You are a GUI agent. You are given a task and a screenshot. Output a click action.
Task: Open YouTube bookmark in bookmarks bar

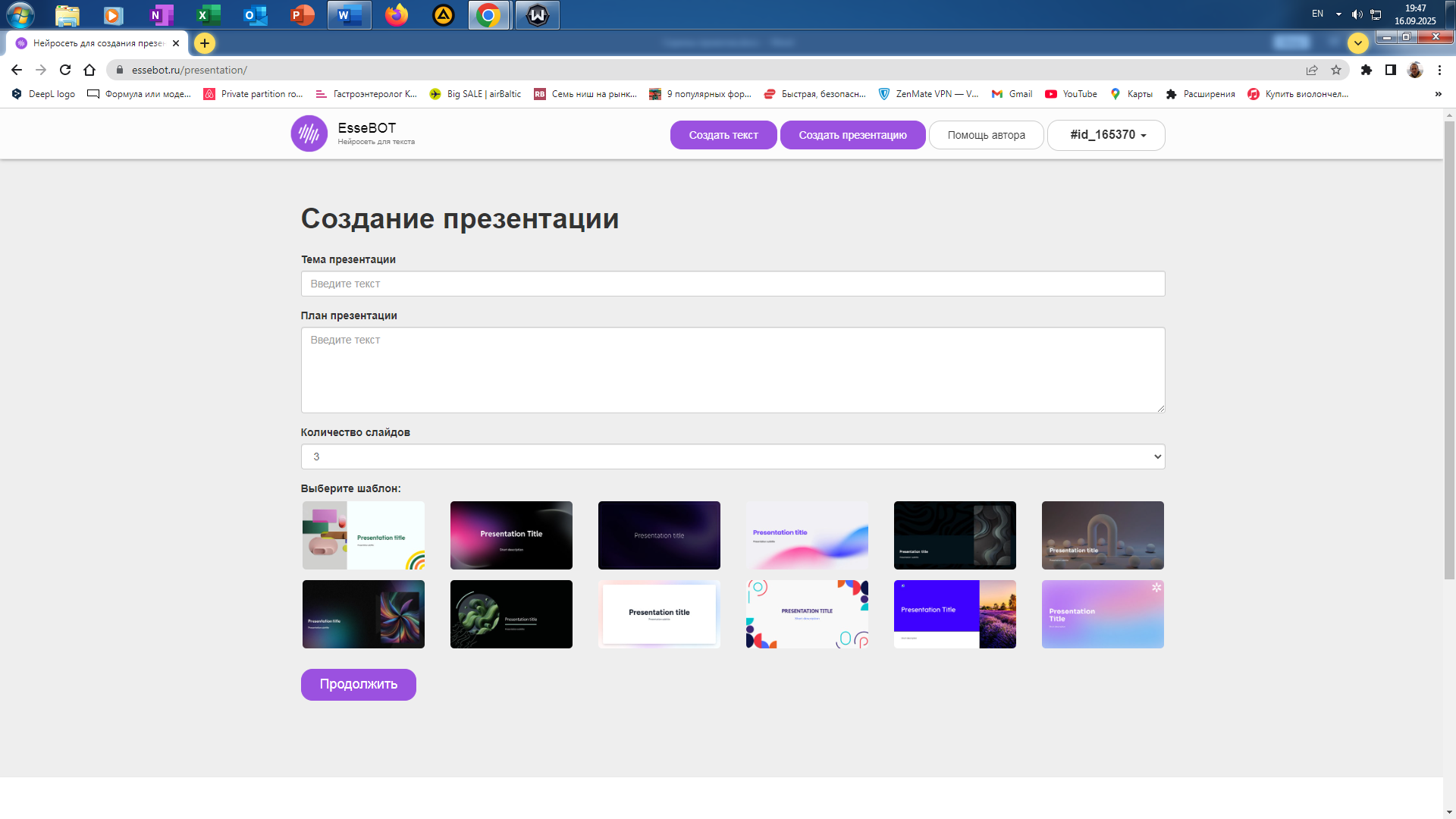coord(1071,94)
